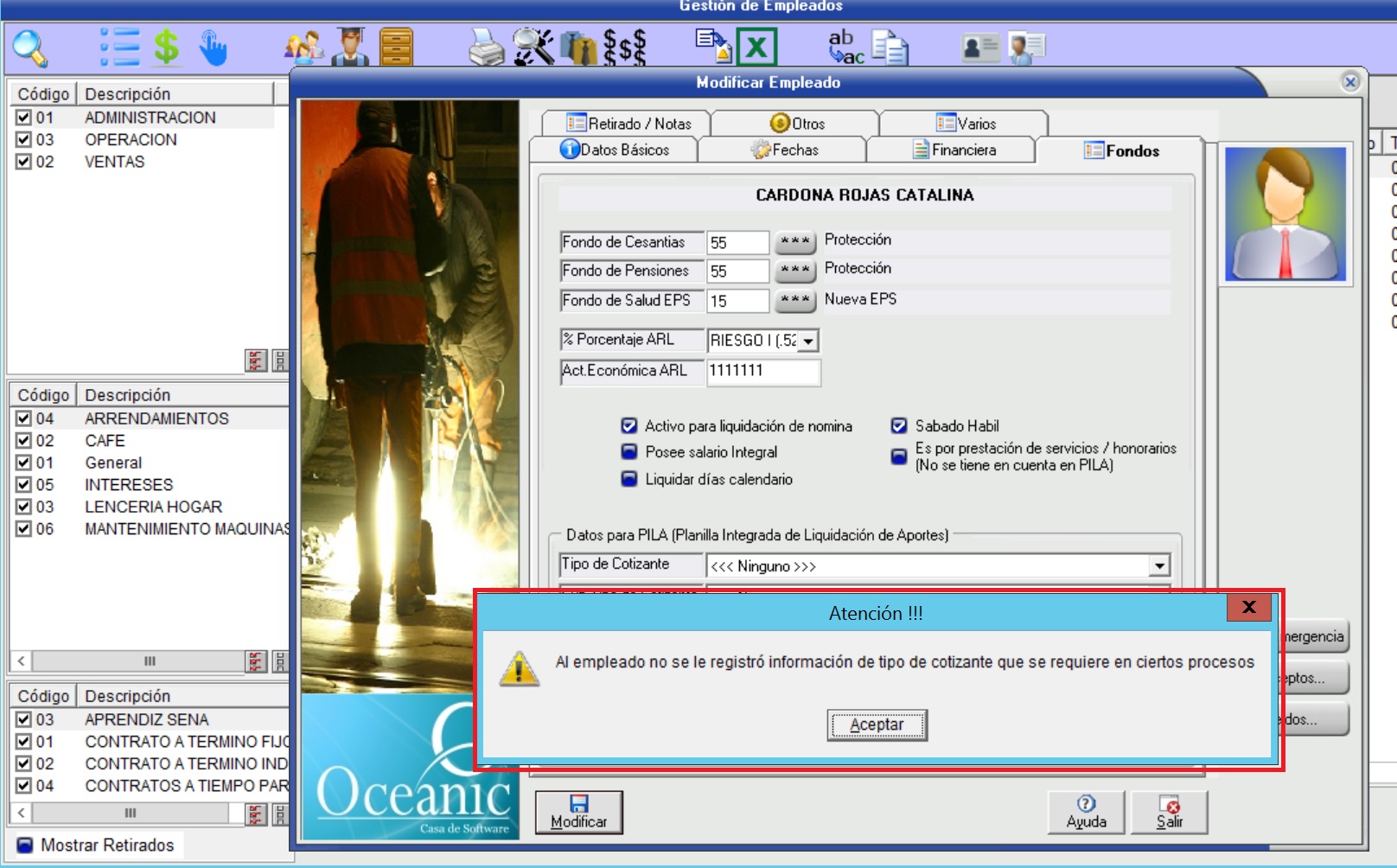The image size is (1397, 868).
Task: Click the ab-ac replace text icon
Action: tap(845, 48)
